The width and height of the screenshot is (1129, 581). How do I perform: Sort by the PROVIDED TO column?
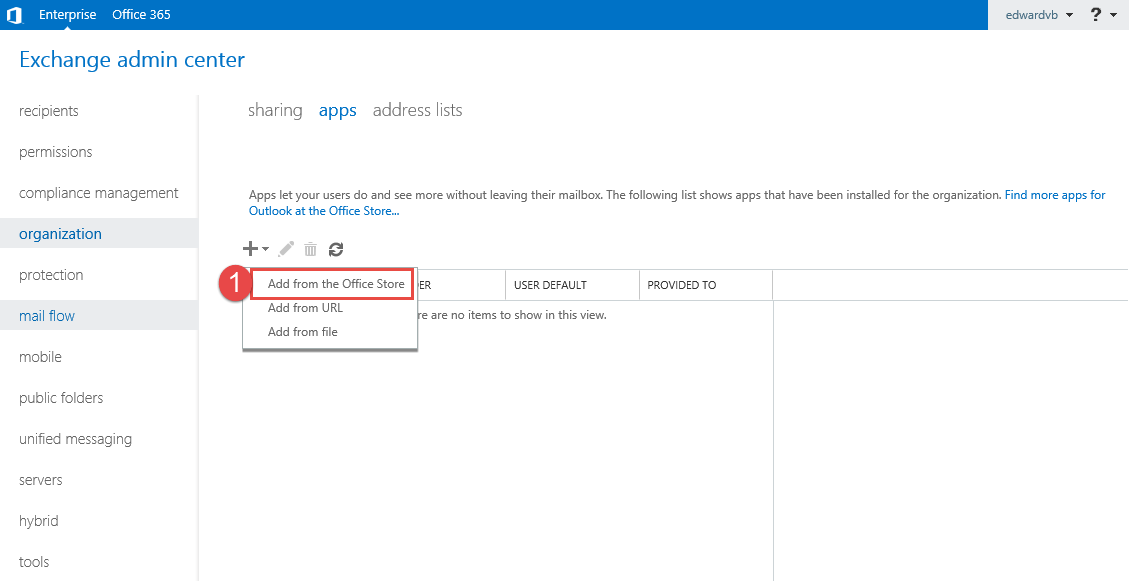click(x=706, y=285)
